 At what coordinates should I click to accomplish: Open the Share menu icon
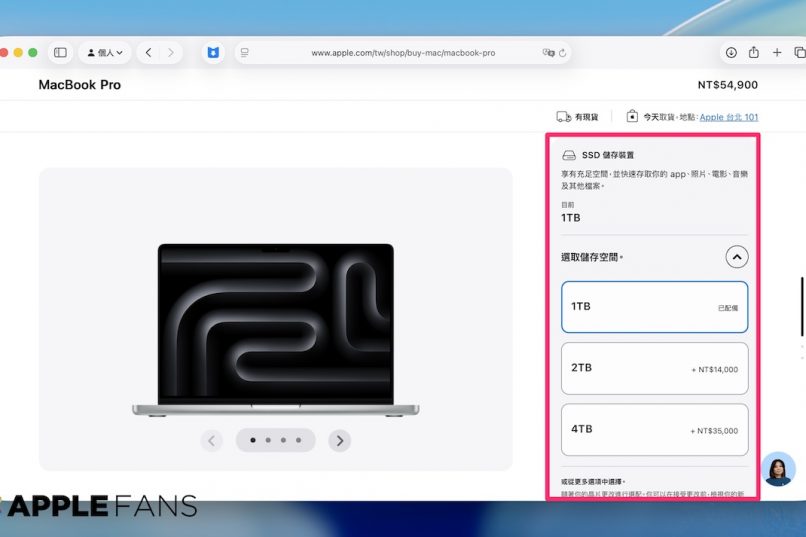click(x=754, y=53)
